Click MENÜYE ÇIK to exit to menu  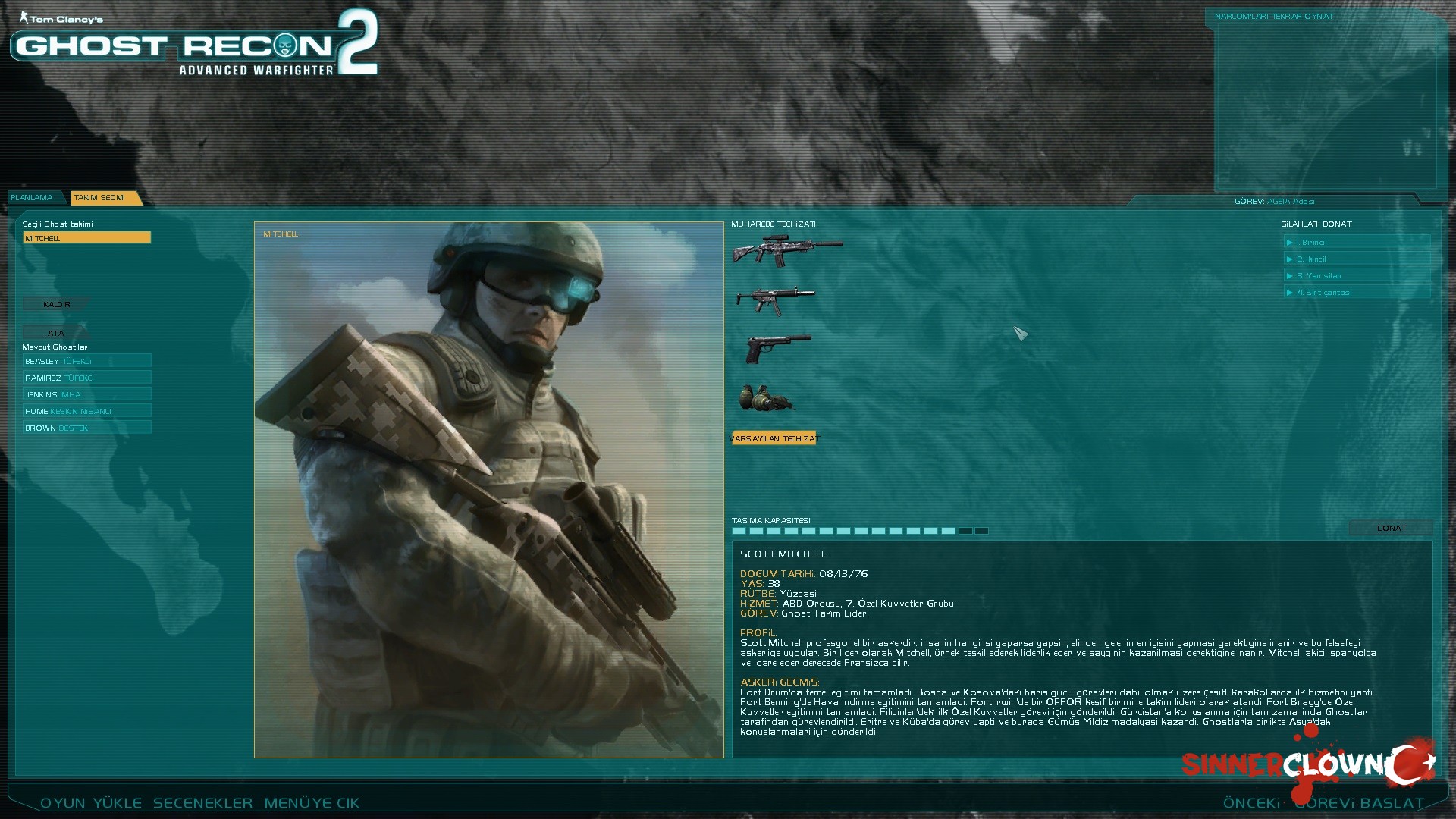[312, 803]
